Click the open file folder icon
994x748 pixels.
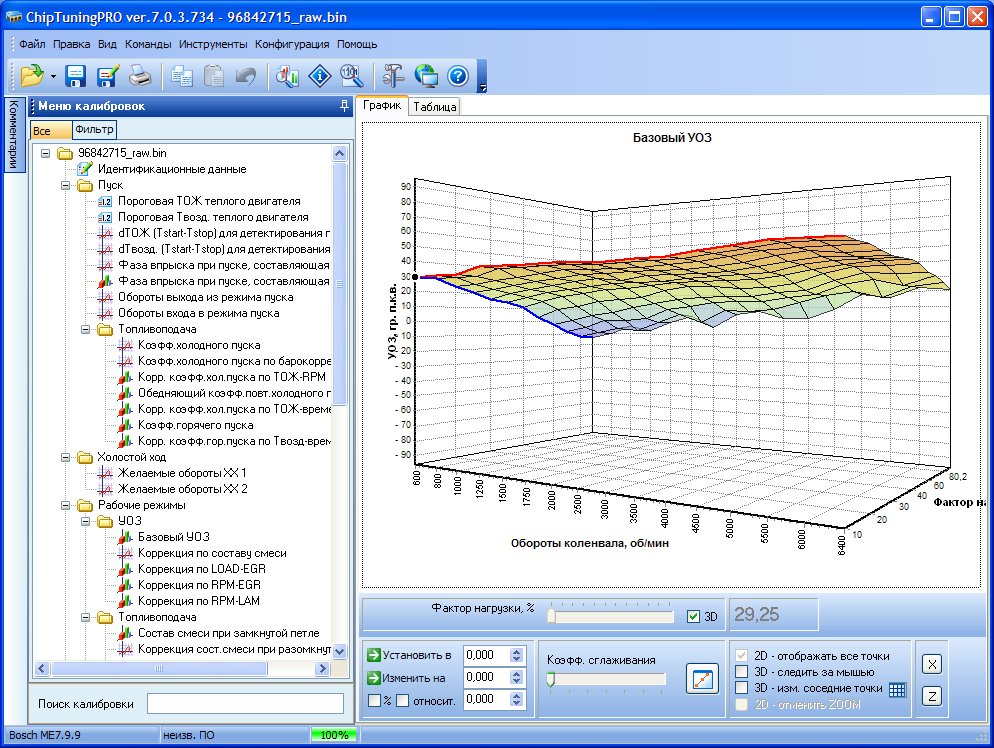tap(32, 76)
